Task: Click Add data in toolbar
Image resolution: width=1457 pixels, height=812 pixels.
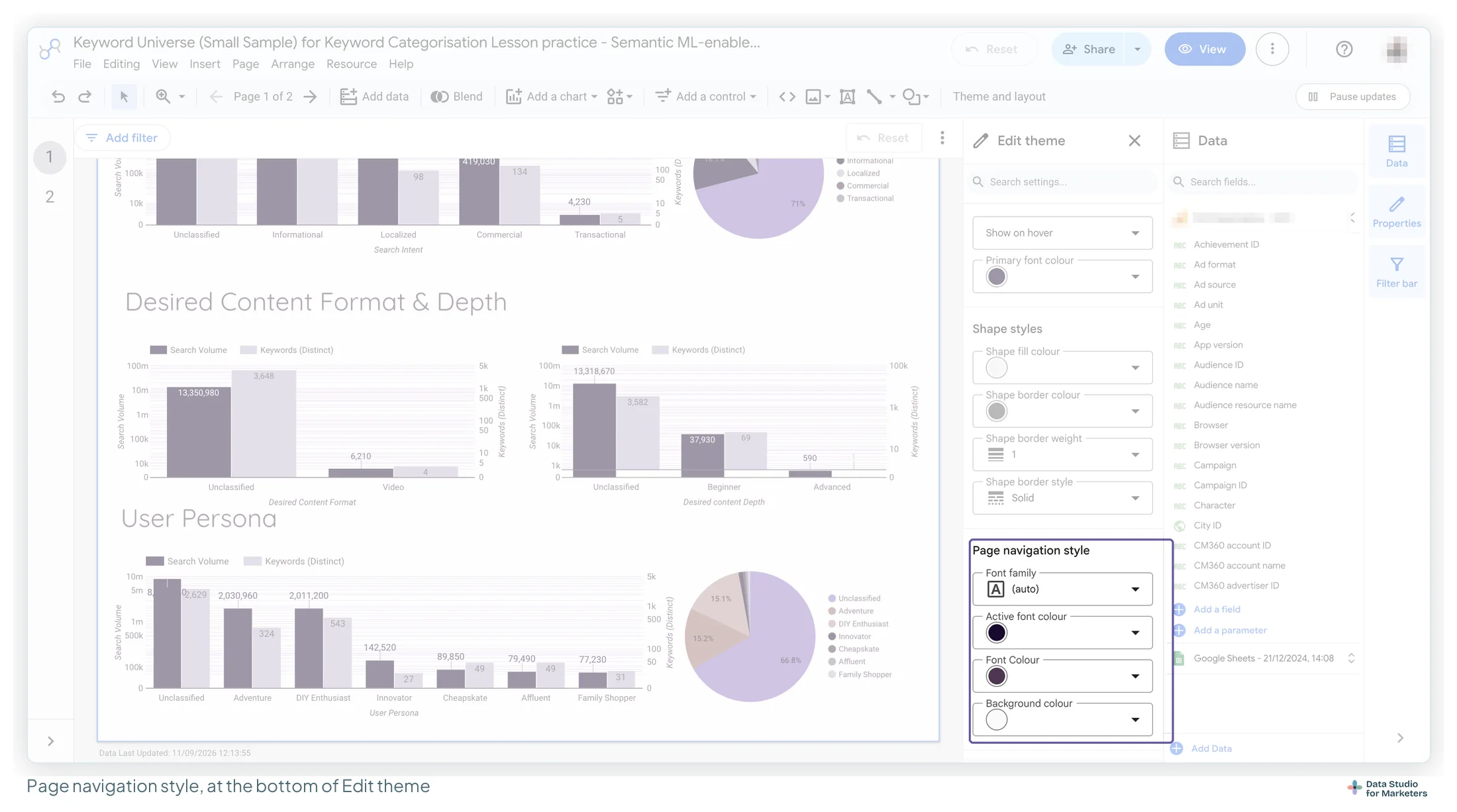Action: point(374,97)
